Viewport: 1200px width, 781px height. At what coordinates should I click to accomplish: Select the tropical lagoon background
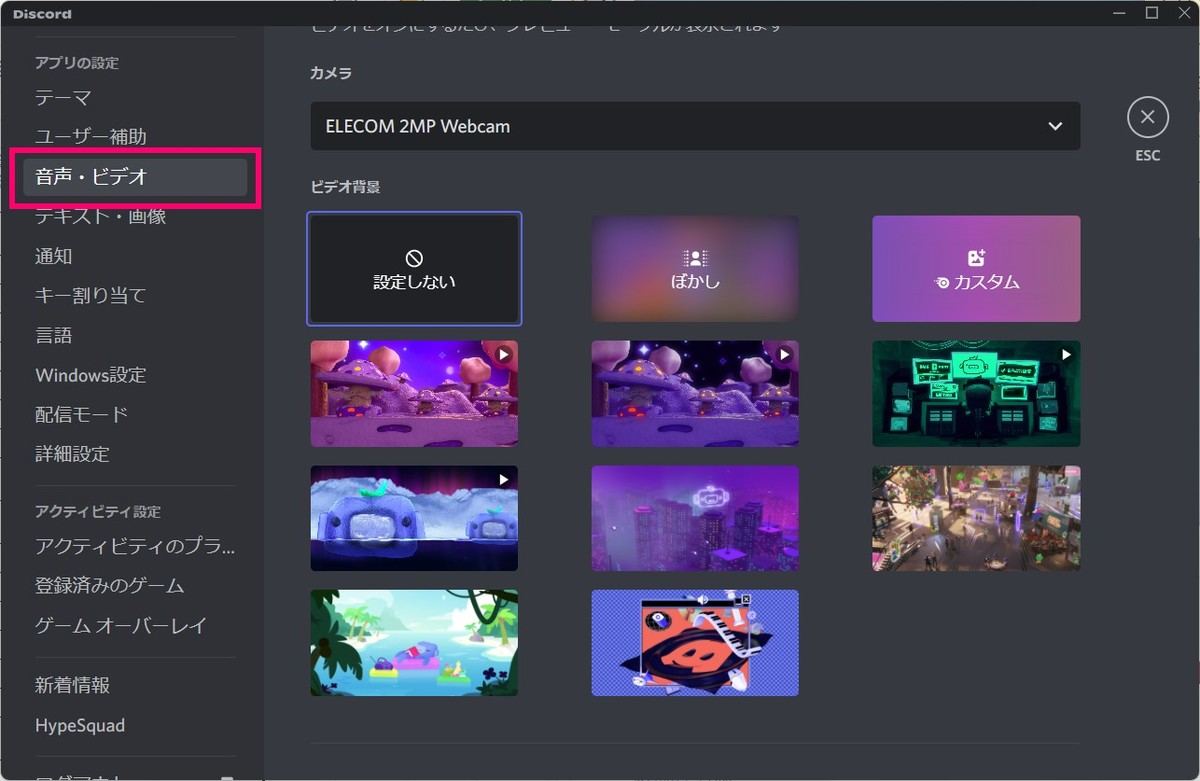click(x=414, y=643)
